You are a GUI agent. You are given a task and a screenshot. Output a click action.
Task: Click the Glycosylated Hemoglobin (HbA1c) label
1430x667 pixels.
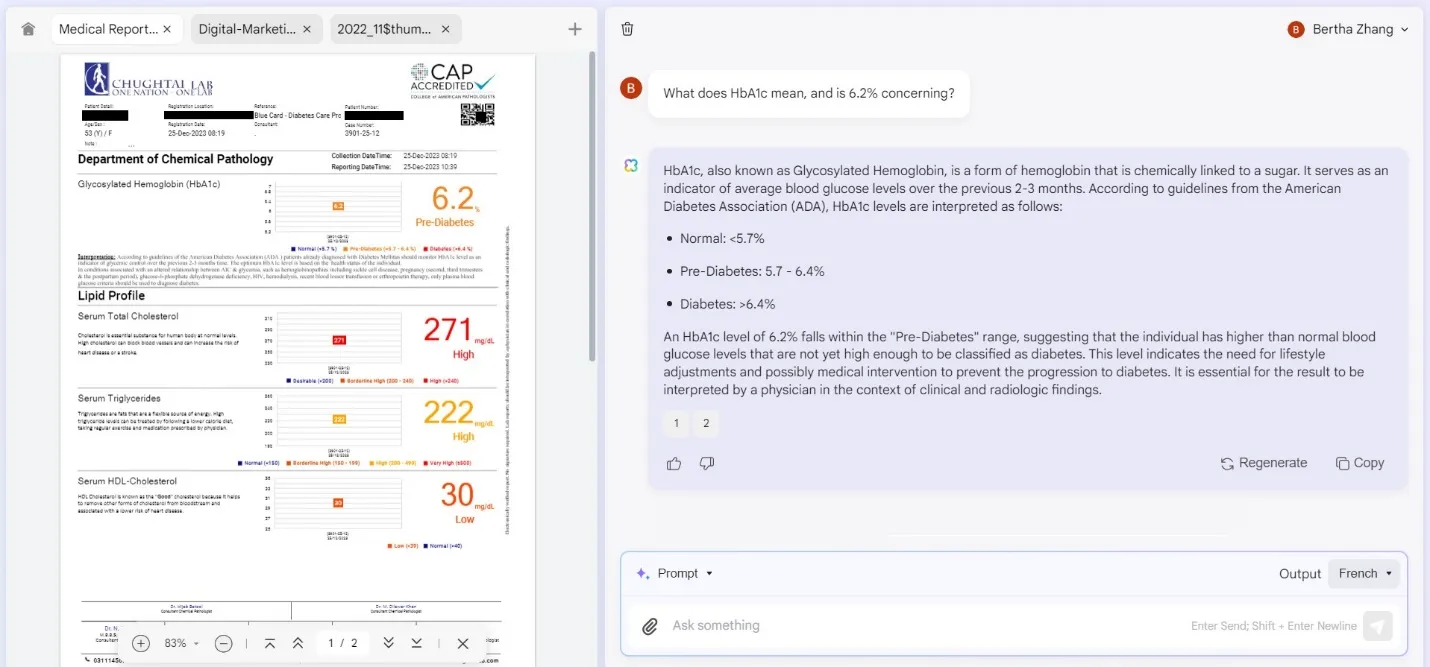point(148,184)
